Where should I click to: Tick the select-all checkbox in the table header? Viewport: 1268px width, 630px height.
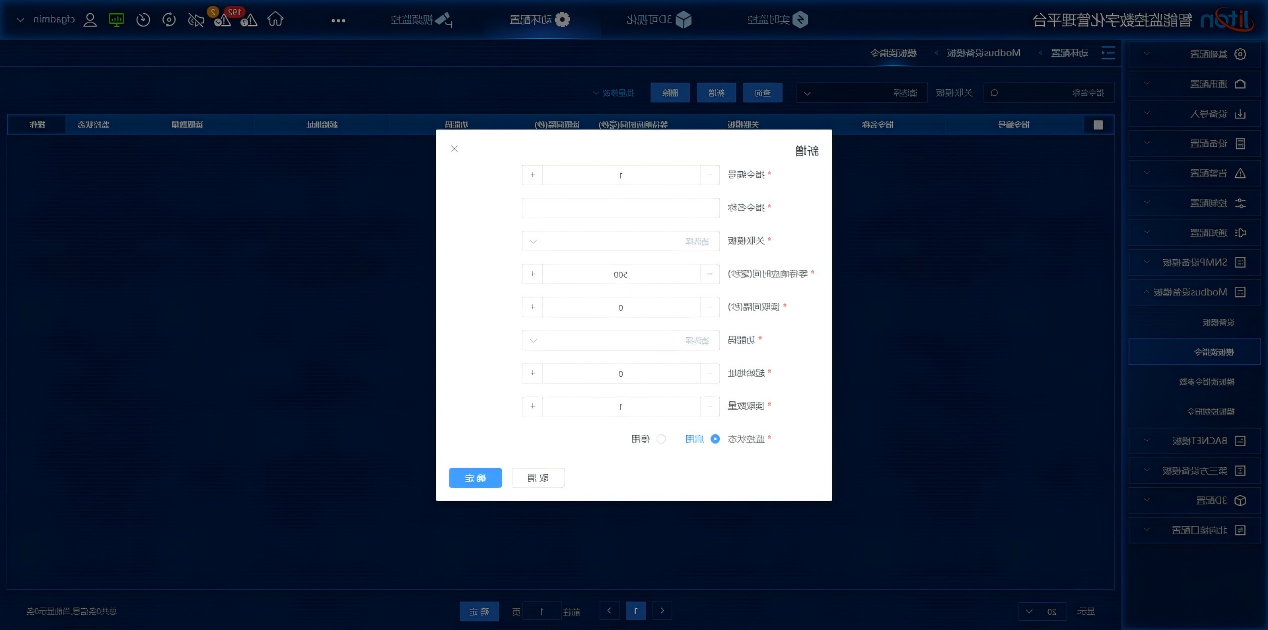pyautogui.click(x=1098, y=125)
